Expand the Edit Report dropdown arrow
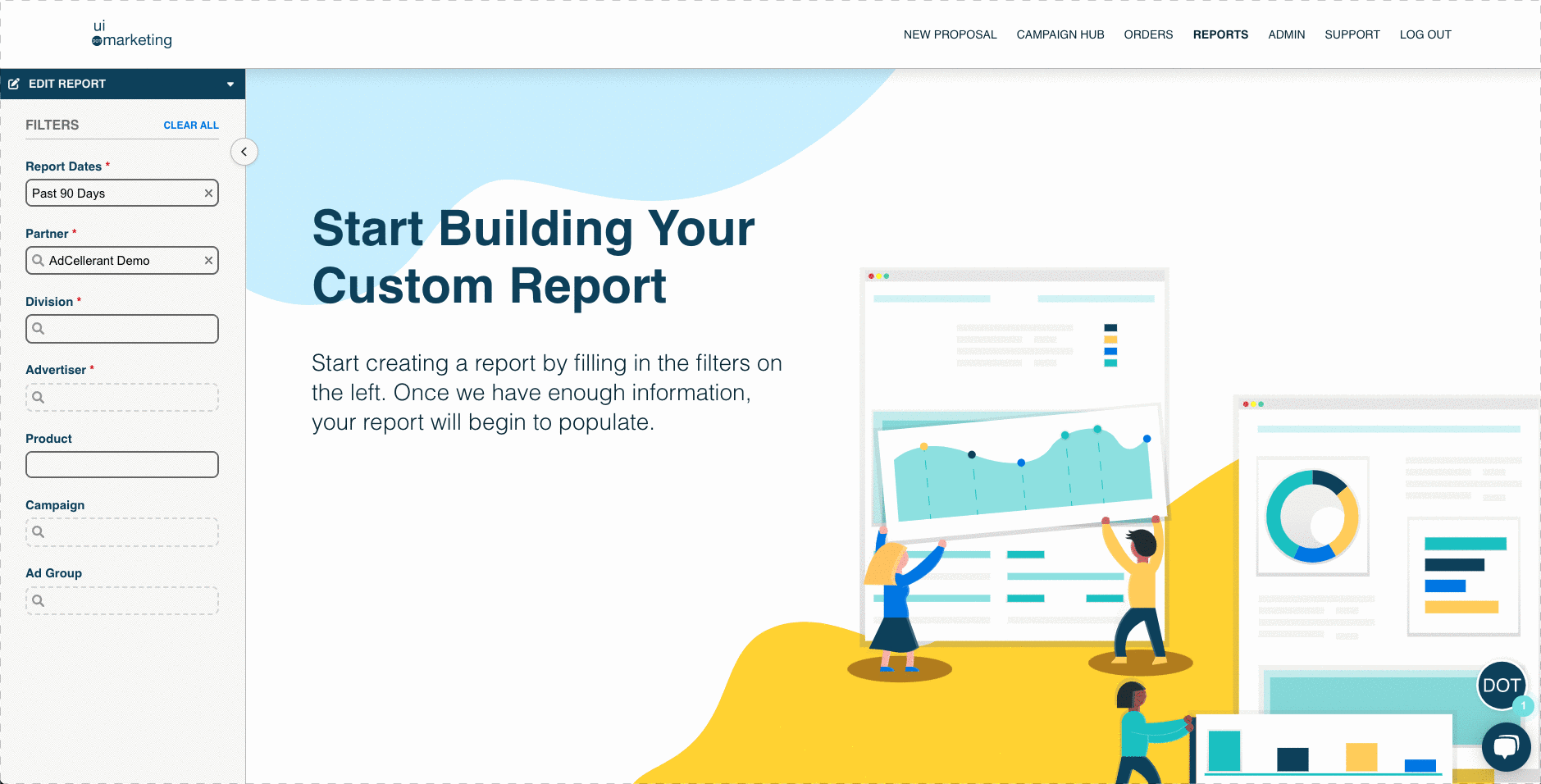The width and height of the screenshot is (1541, 784). 230,84
